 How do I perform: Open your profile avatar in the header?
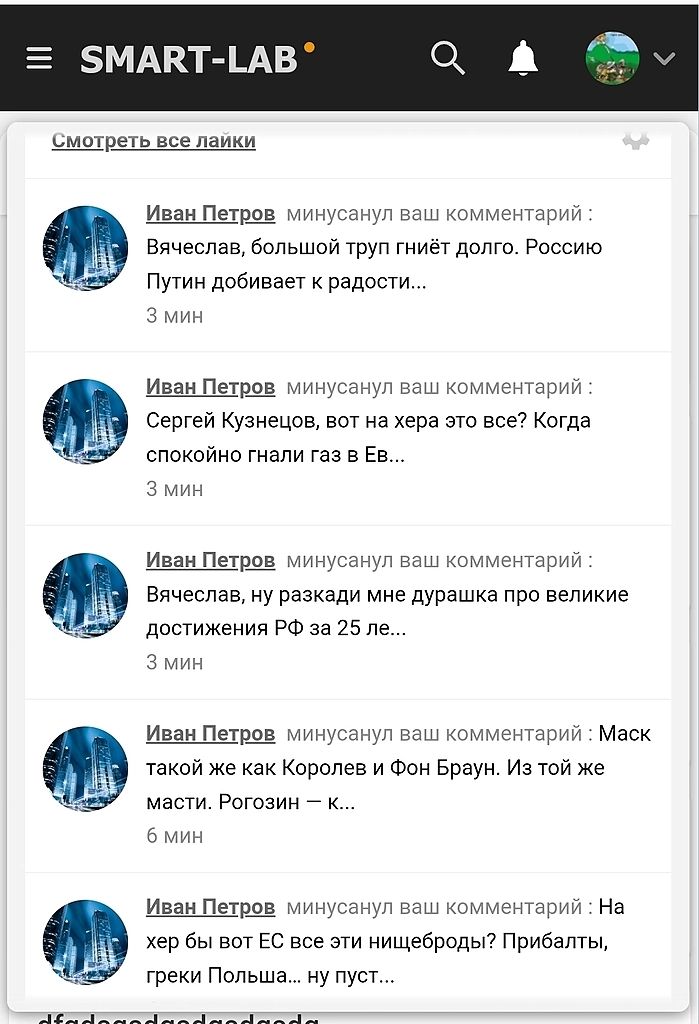pos(612,58)
